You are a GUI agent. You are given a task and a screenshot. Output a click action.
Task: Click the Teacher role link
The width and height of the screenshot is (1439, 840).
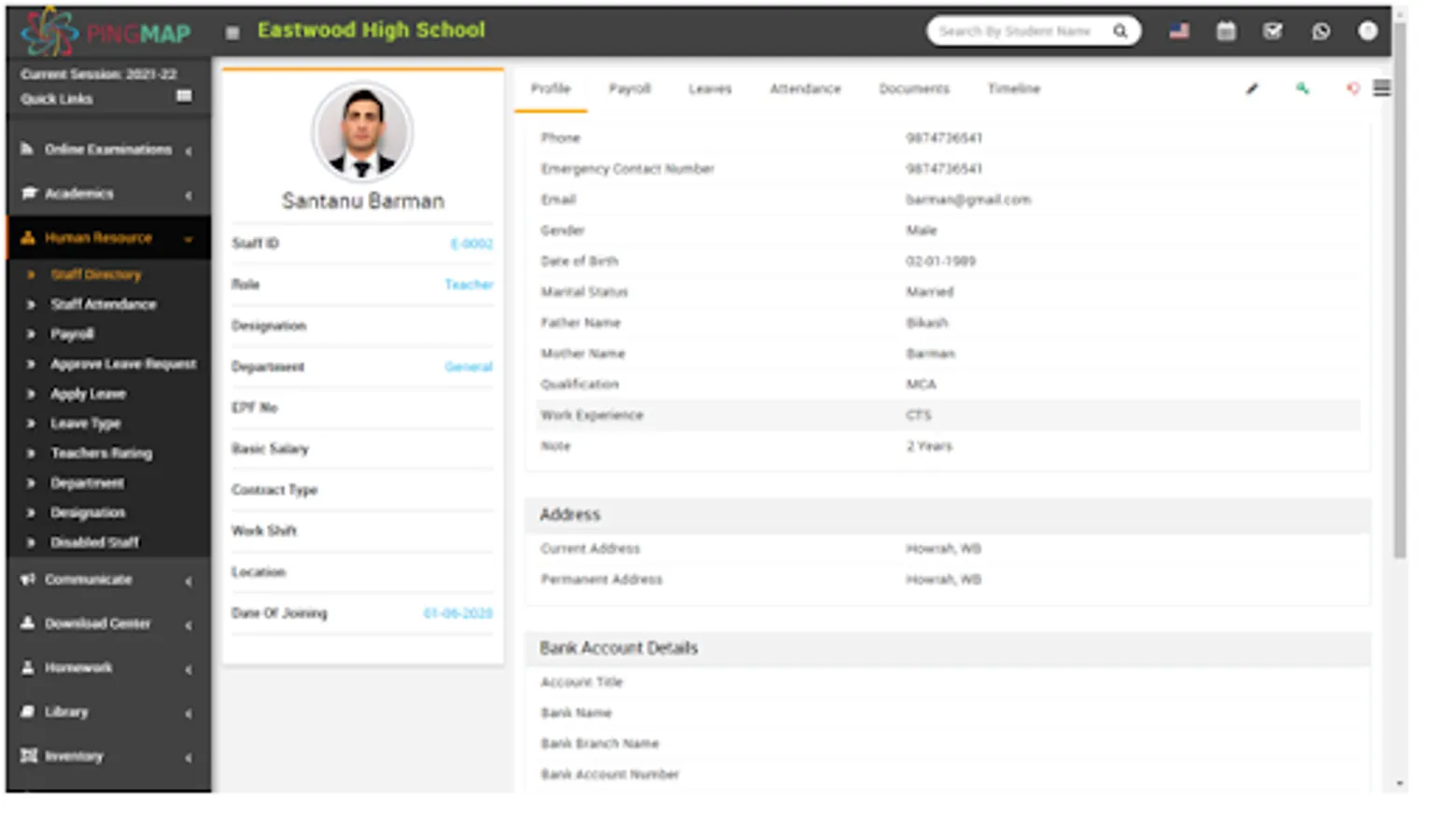[469, 285]
